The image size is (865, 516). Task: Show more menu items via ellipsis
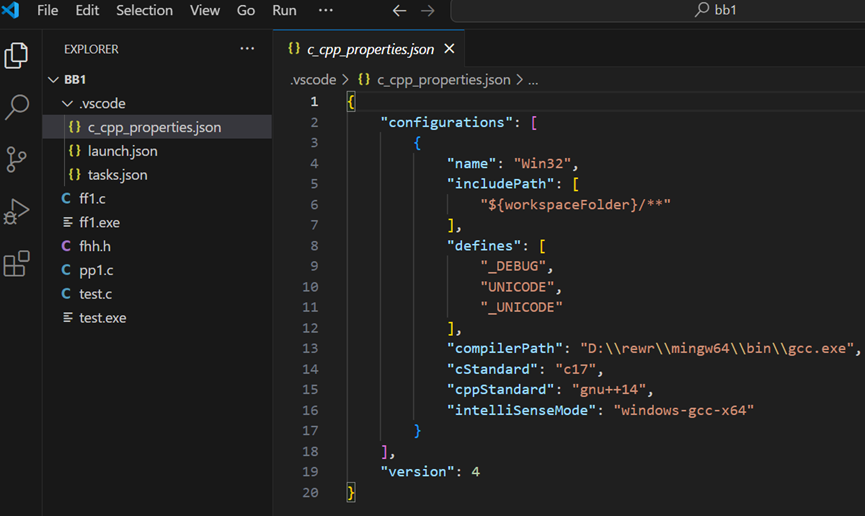point(325,10)
